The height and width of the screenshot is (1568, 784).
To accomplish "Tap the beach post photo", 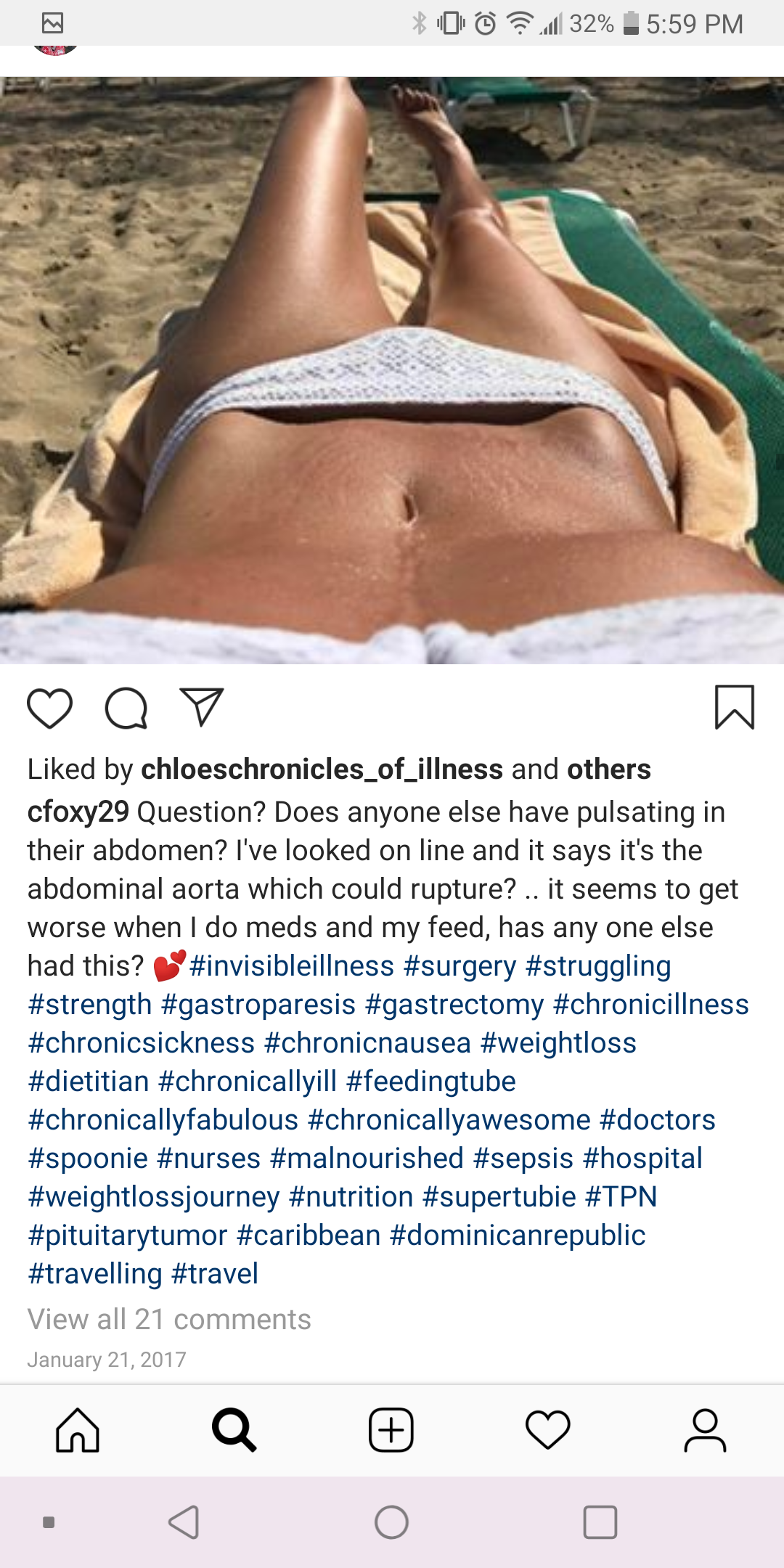I will pos(392,370).
